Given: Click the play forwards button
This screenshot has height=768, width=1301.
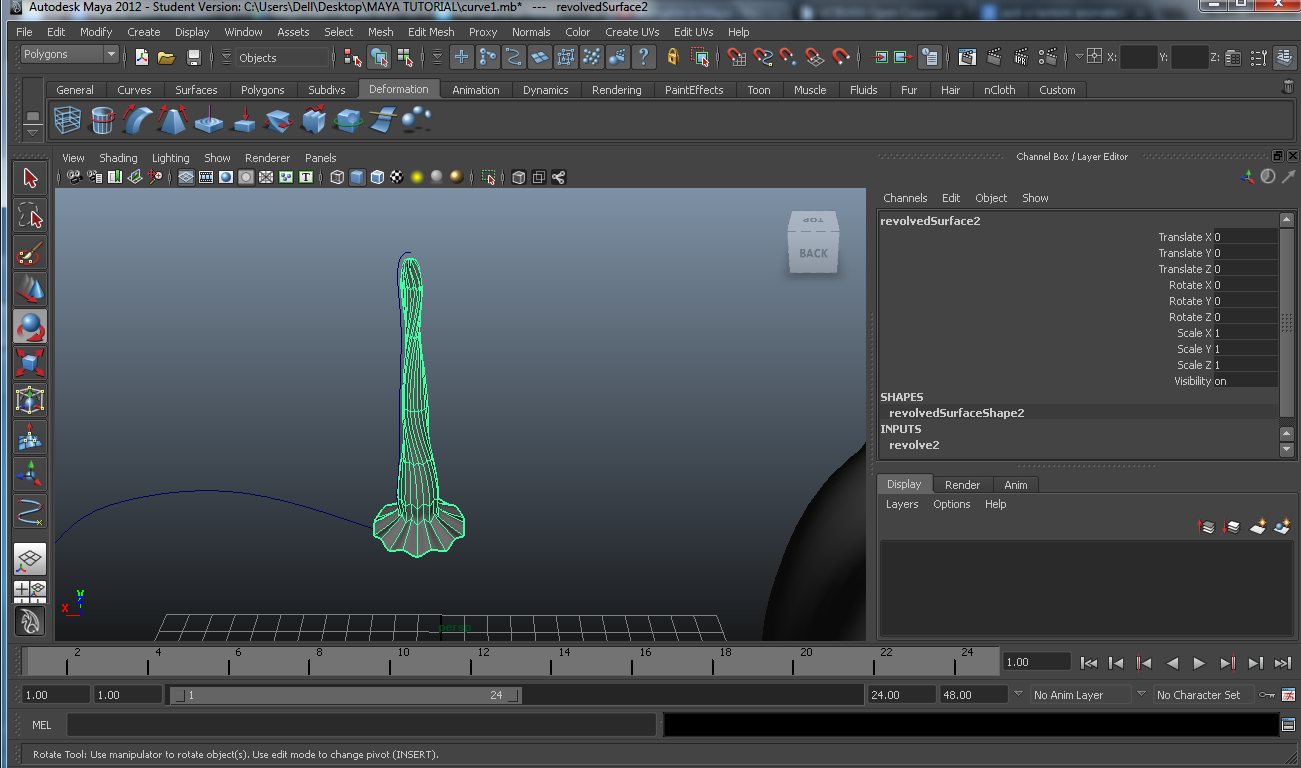Looking at the screenshot, I should point(1199,662).
